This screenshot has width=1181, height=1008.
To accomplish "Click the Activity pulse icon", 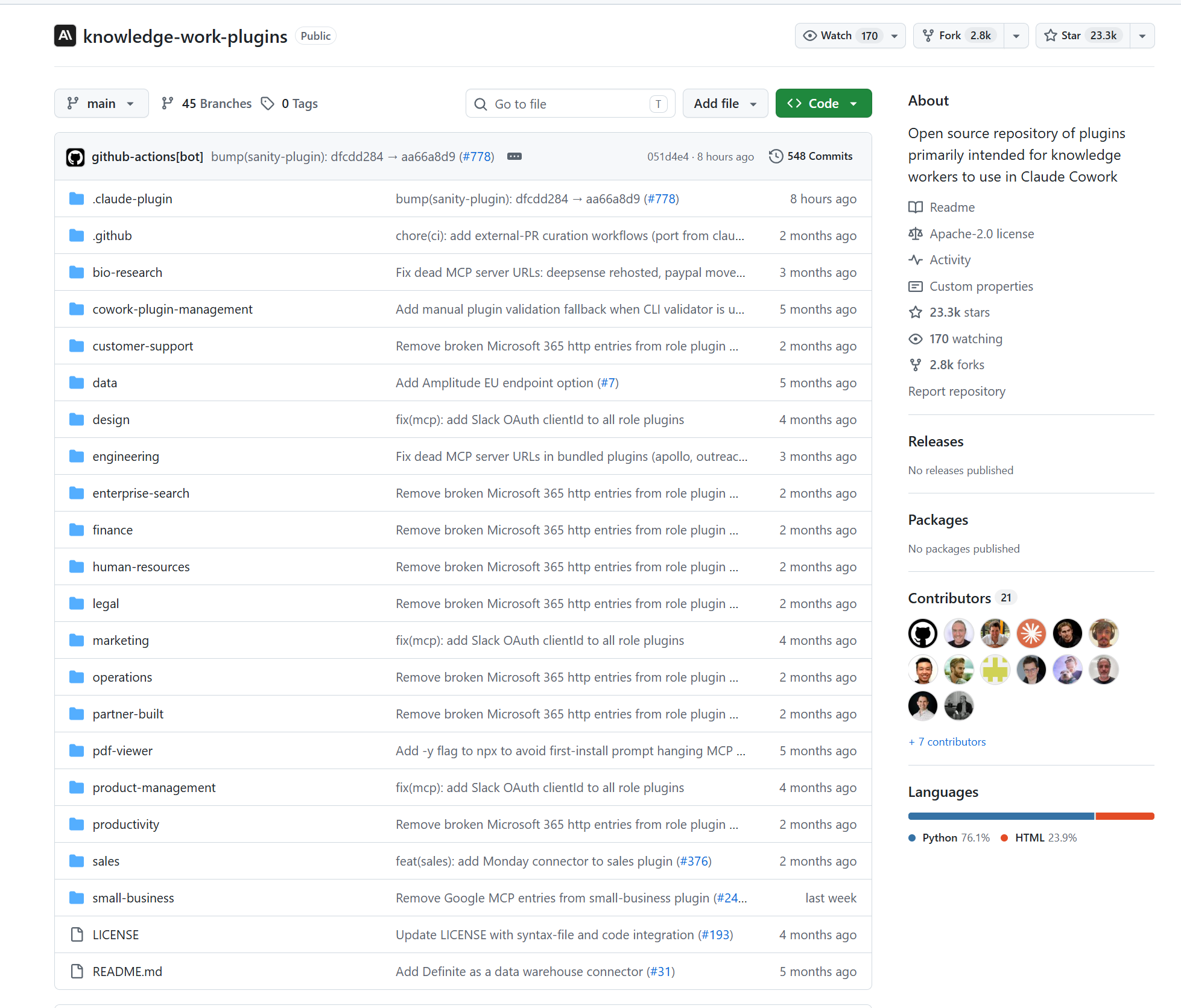I will click(x=916, y=260).
